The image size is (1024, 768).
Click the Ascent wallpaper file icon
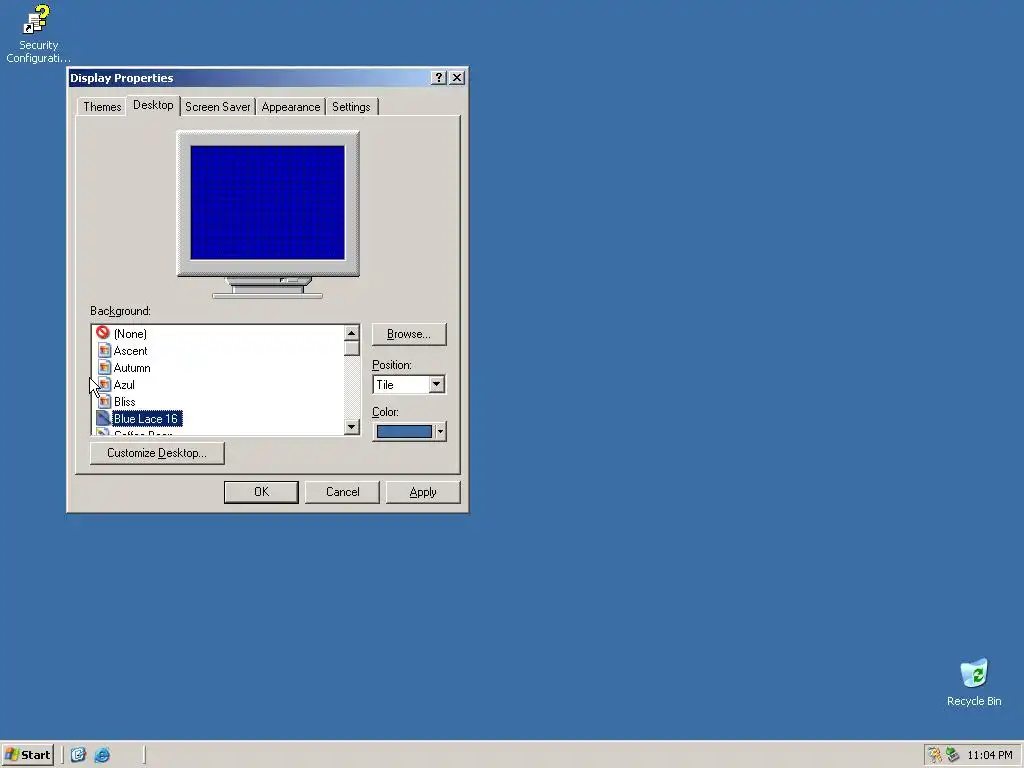104,350
